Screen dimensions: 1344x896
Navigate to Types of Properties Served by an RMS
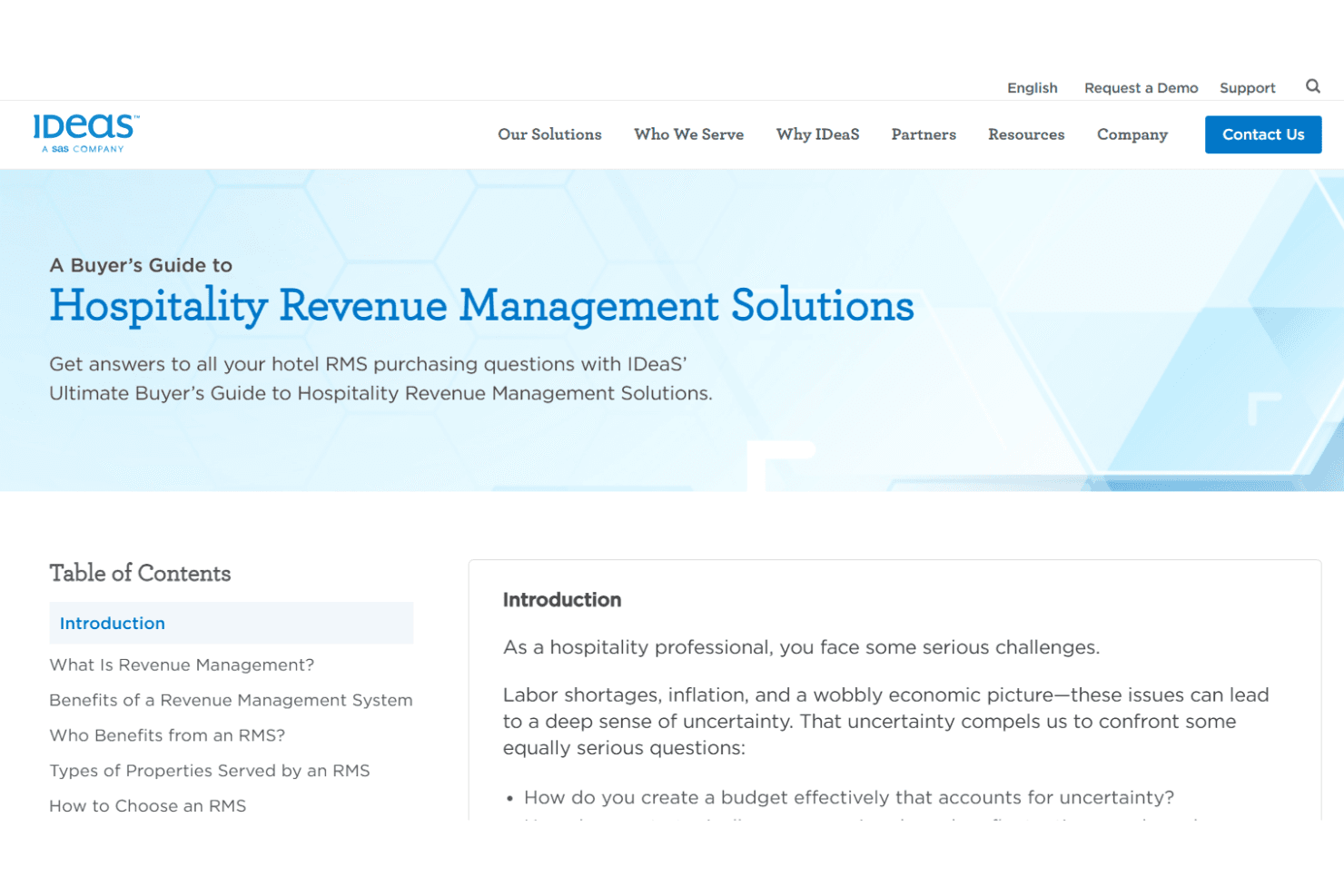point(210,771)
